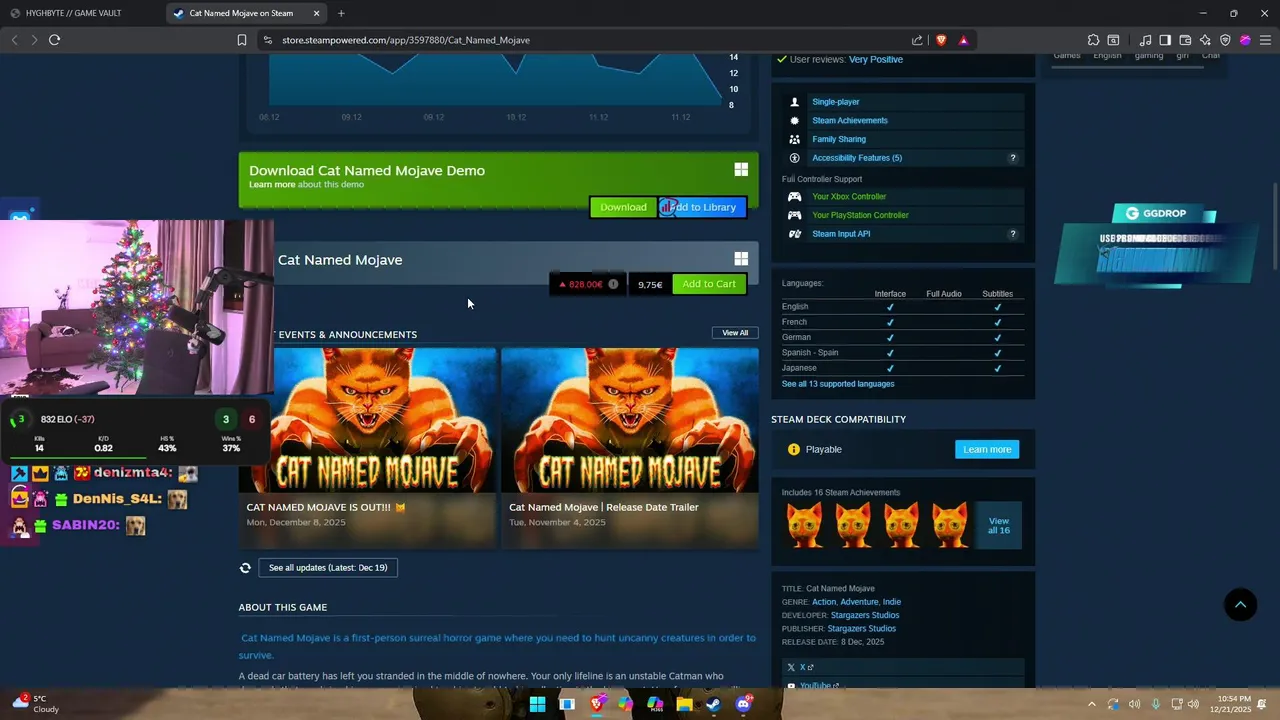This screenshot has height=720, width=1280.
Task: Open the tab search icon in toolbar
Action: [1113, 40]
